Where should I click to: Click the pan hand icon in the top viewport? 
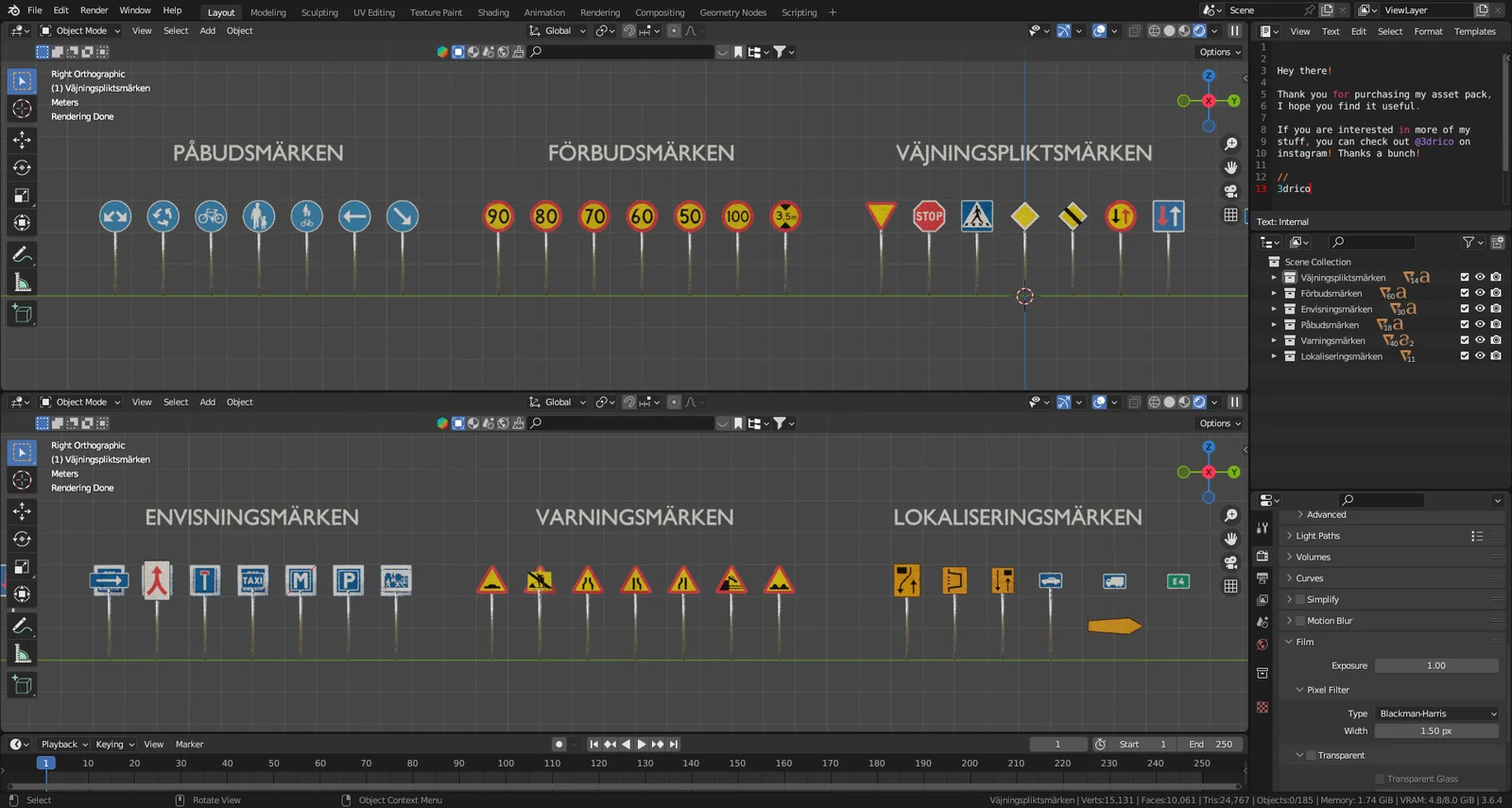tap(1230, 167)
